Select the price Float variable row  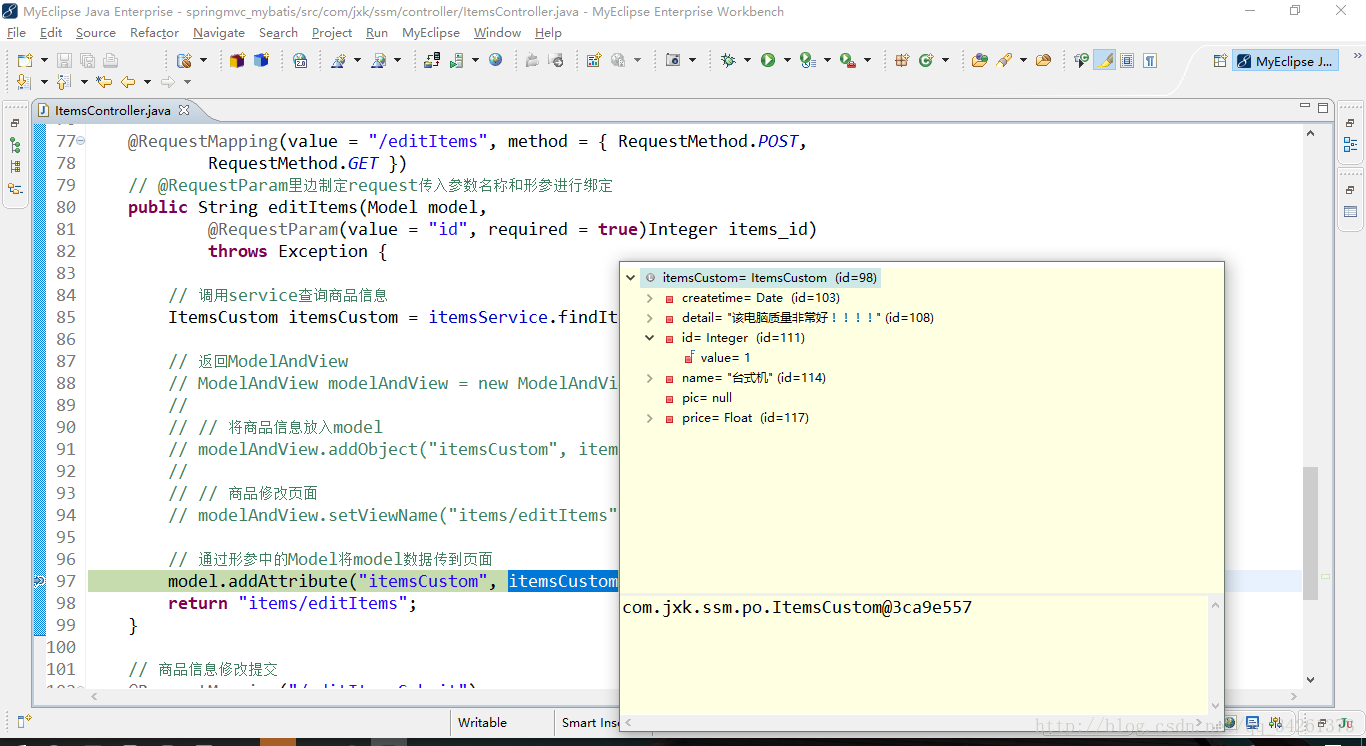(x=744, y=418)
